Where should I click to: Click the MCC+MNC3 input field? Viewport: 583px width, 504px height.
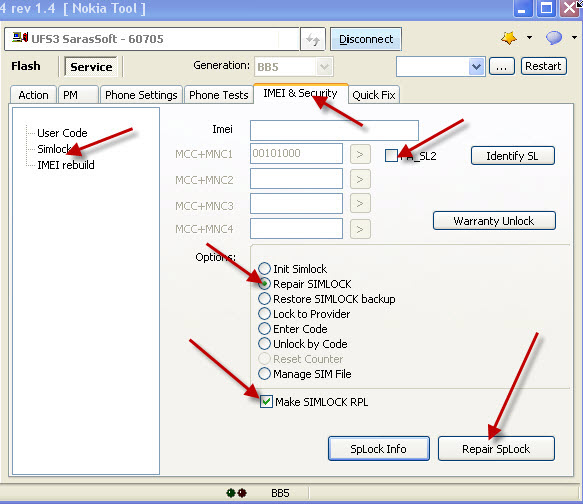click(x=296, y=204)
